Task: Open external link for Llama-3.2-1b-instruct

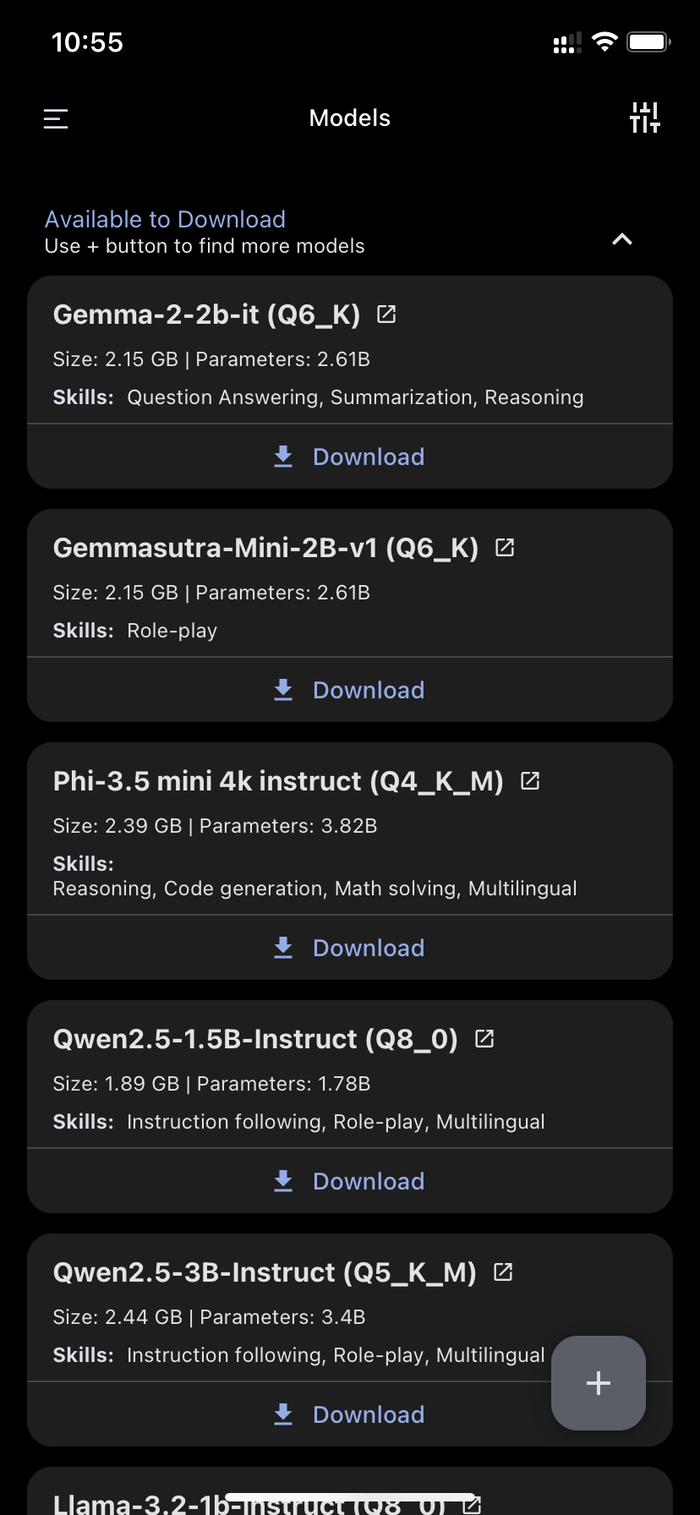Action: pos(471,1503)
